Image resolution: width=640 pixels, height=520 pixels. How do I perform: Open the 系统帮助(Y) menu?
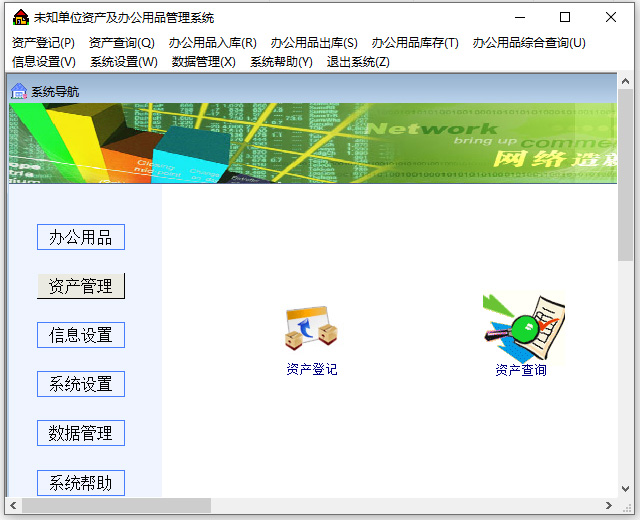click(281, 62)
